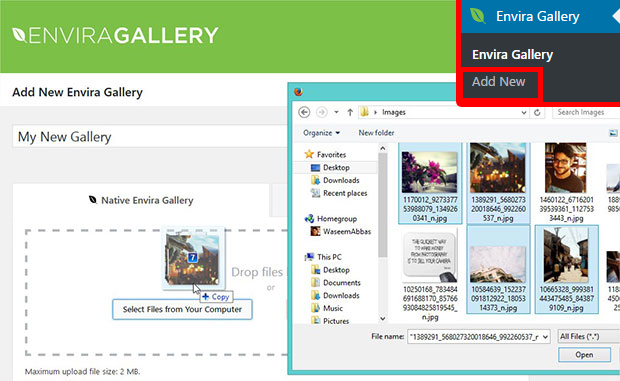Expand the address bar path dropdown arrow
620x381 pixels.
tap(524, 113)
